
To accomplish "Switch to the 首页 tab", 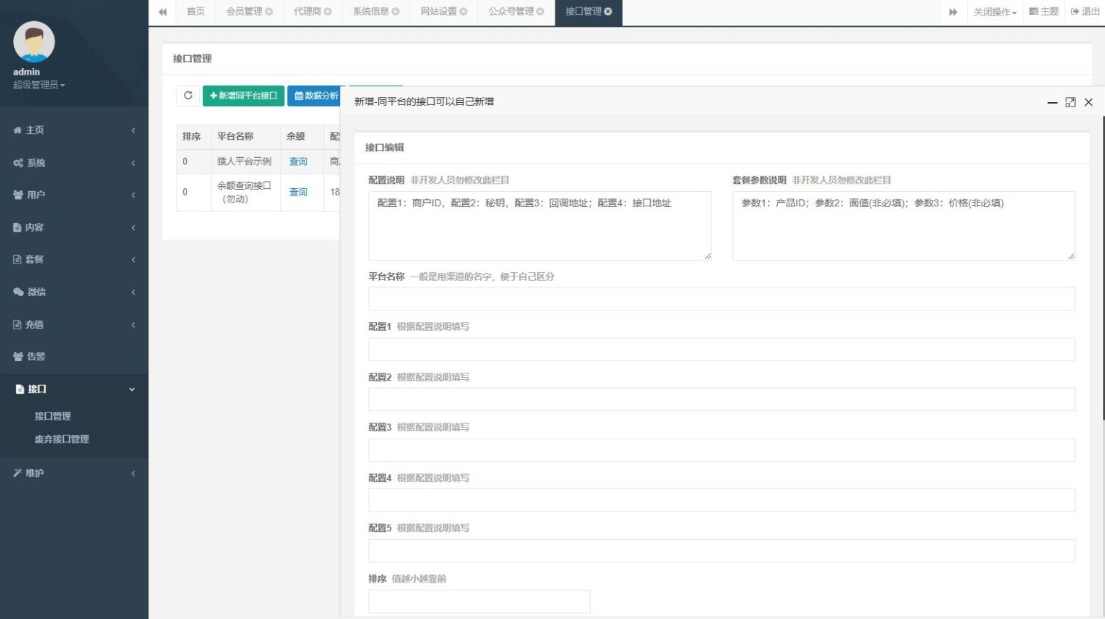I will (x=195, y=12).
